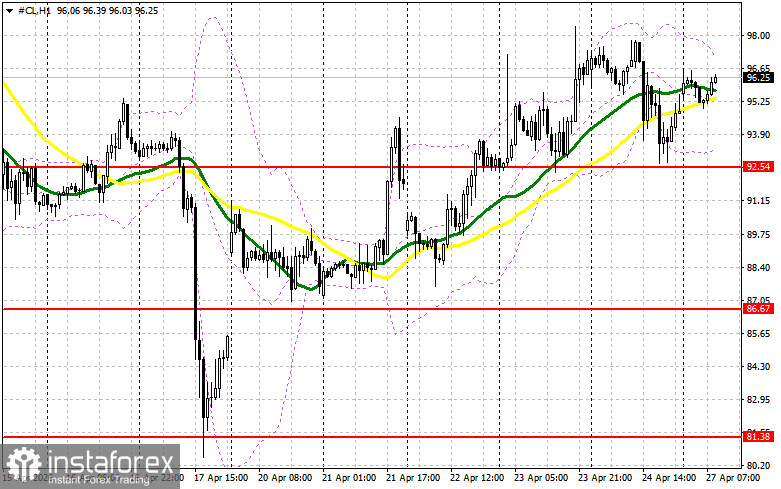Image resolution: width=781 pixels, height=489 pixels.
Task: Click the triangle arrow beside #CL,H1 title
Action: (9, 10)
